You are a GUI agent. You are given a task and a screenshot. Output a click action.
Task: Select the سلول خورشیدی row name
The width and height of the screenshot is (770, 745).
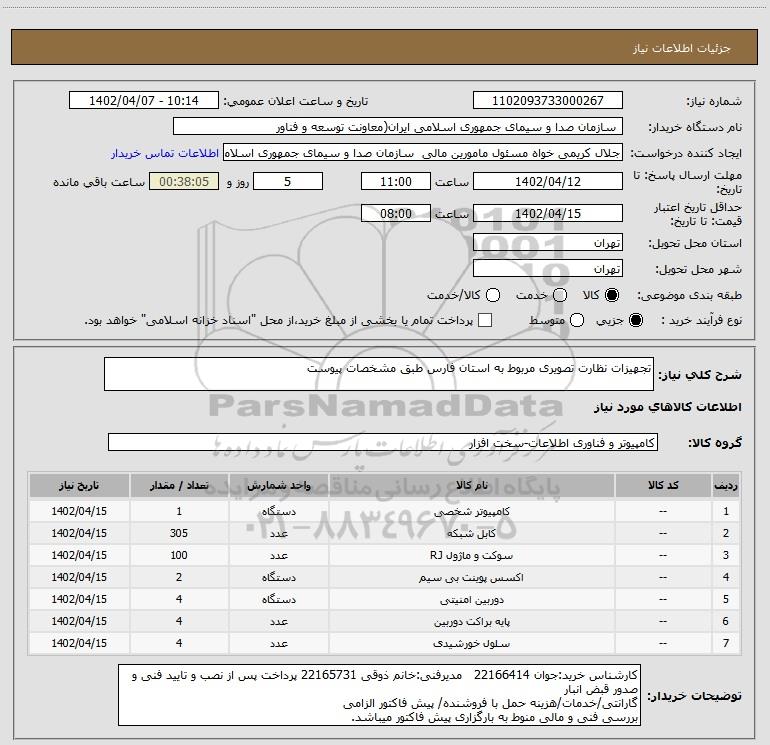coord(471,643)
